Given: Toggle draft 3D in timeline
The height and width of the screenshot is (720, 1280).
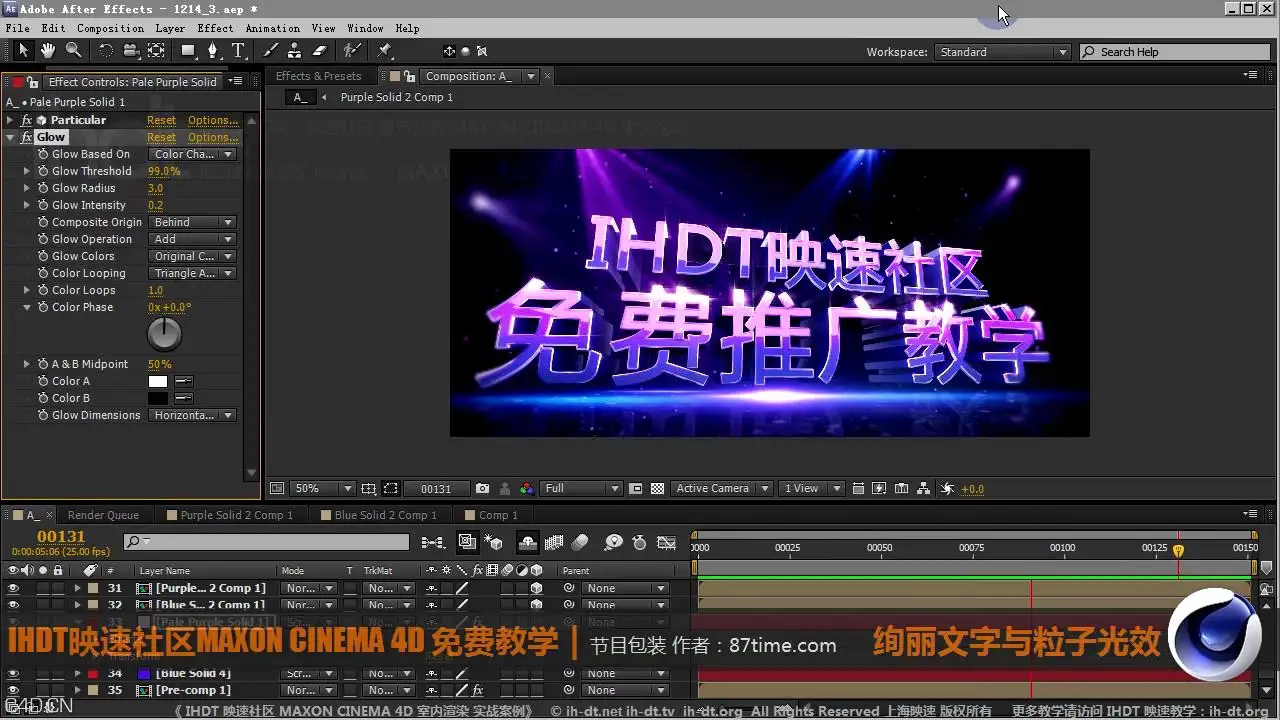Looking at the screenshot, I should [493, 542].
